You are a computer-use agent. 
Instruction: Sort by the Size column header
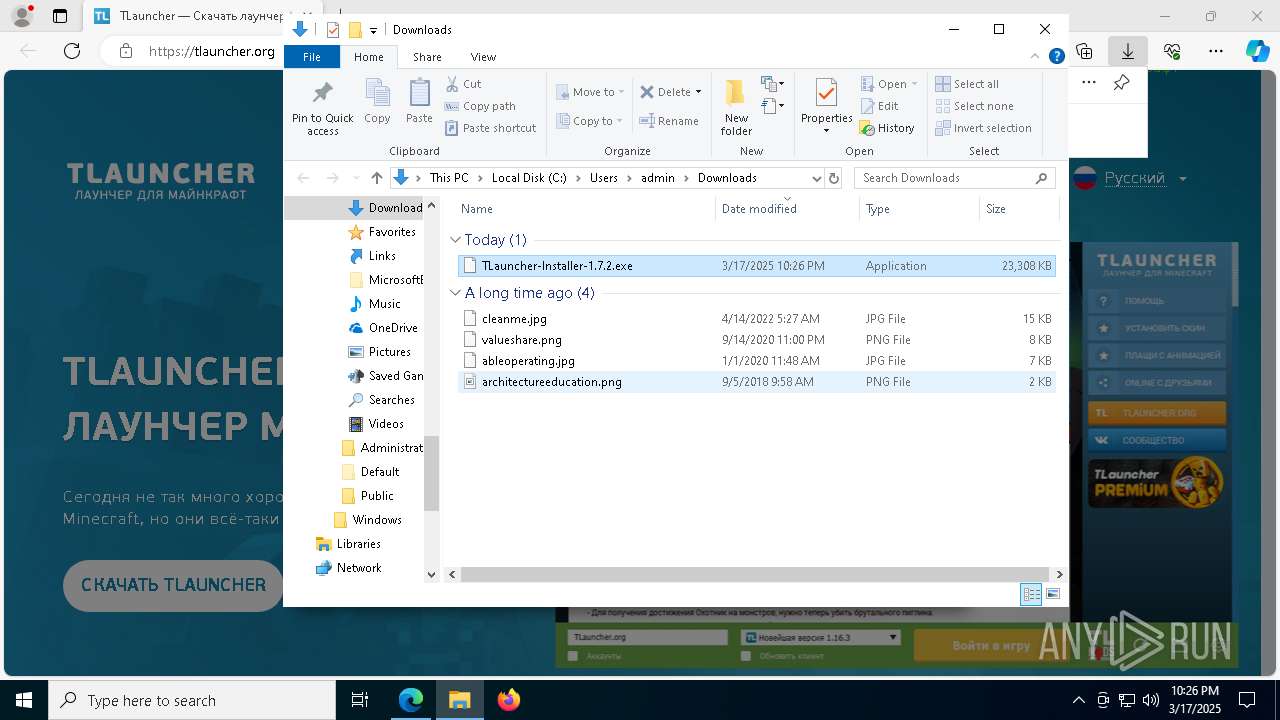click(1018, 209)
